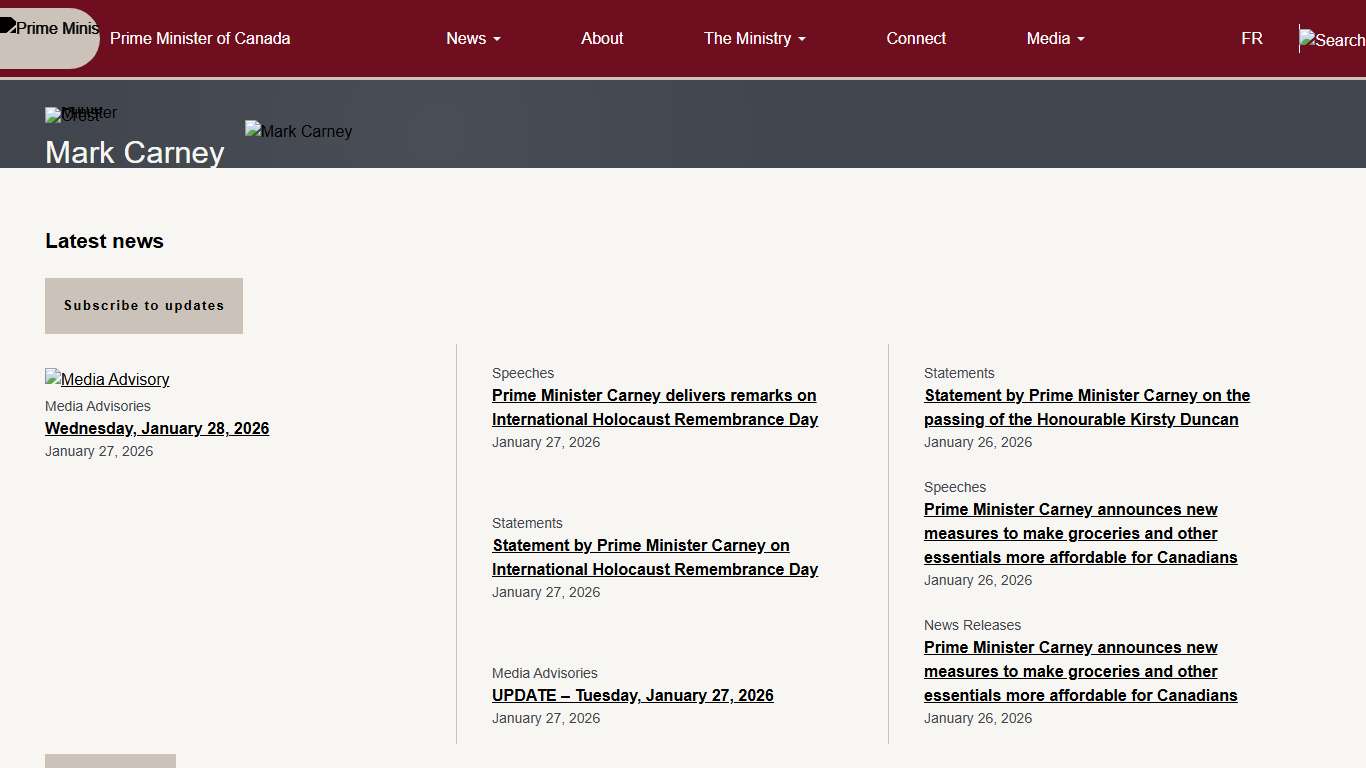This screenshot has width=1366, height=768.
Task: Expand the News dropdown menu
Action: pos(473,38)
